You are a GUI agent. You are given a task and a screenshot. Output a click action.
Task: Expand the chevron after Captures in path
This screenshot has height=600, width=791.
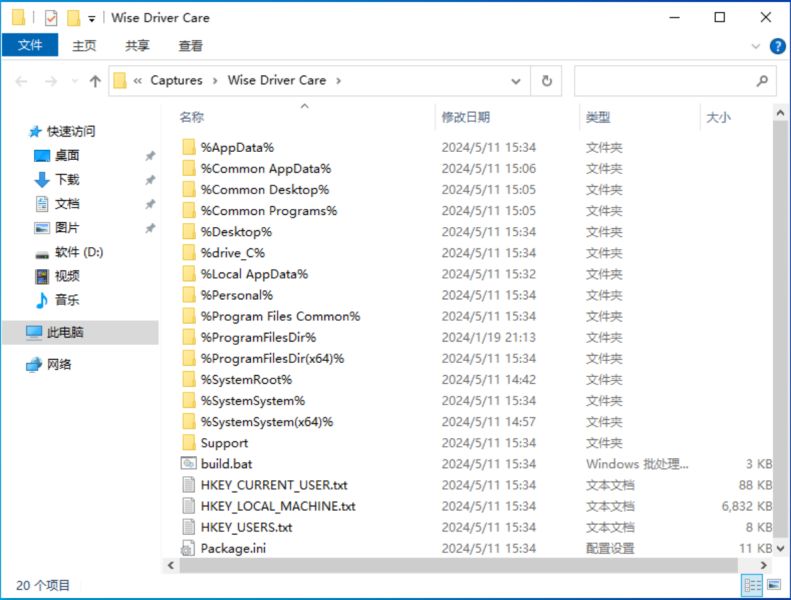point(215,81)
